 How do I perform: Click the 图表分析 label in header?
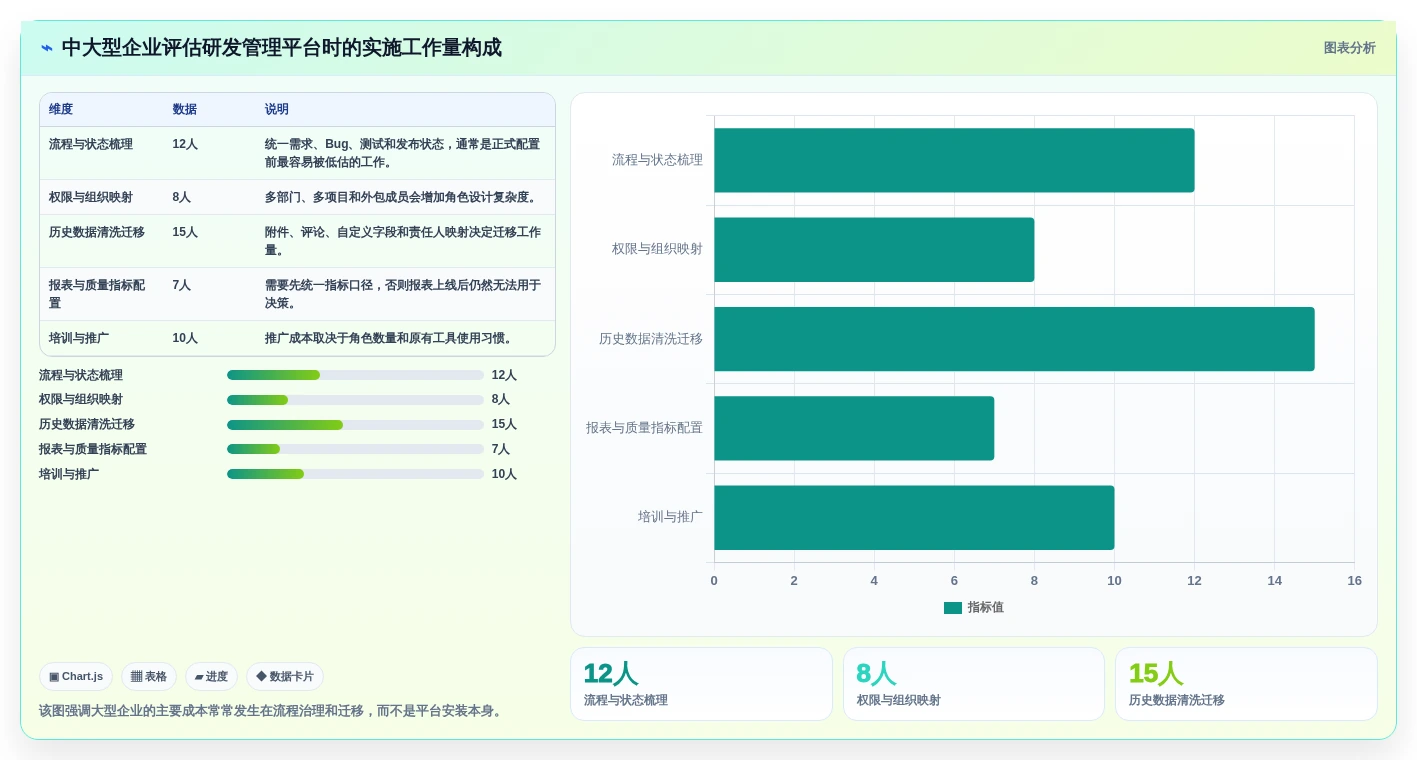coord(1349,48)
